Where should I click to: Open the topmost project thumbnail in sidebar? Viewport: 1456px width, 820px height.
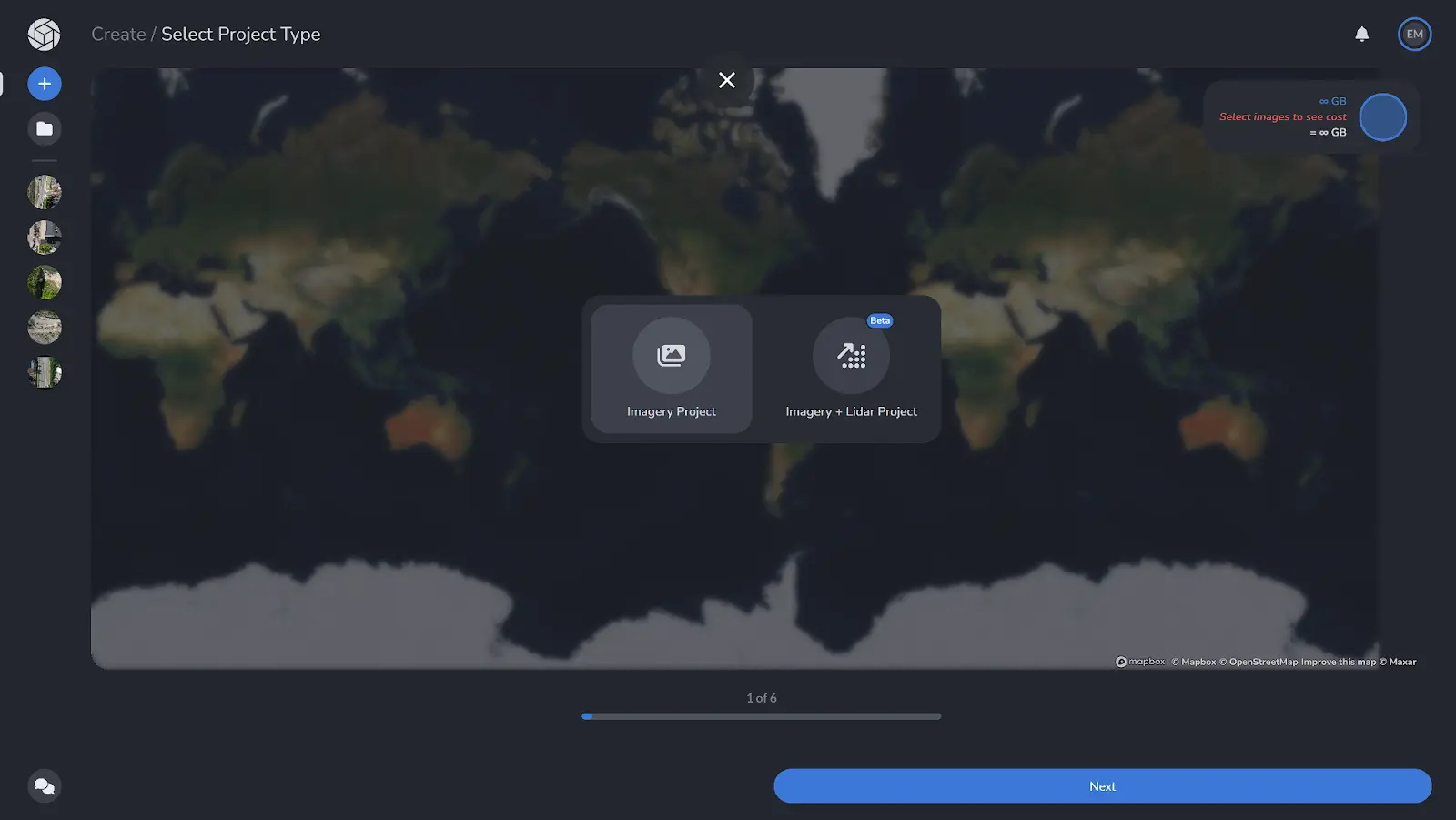pyautogui.click(x=44, y=192)
